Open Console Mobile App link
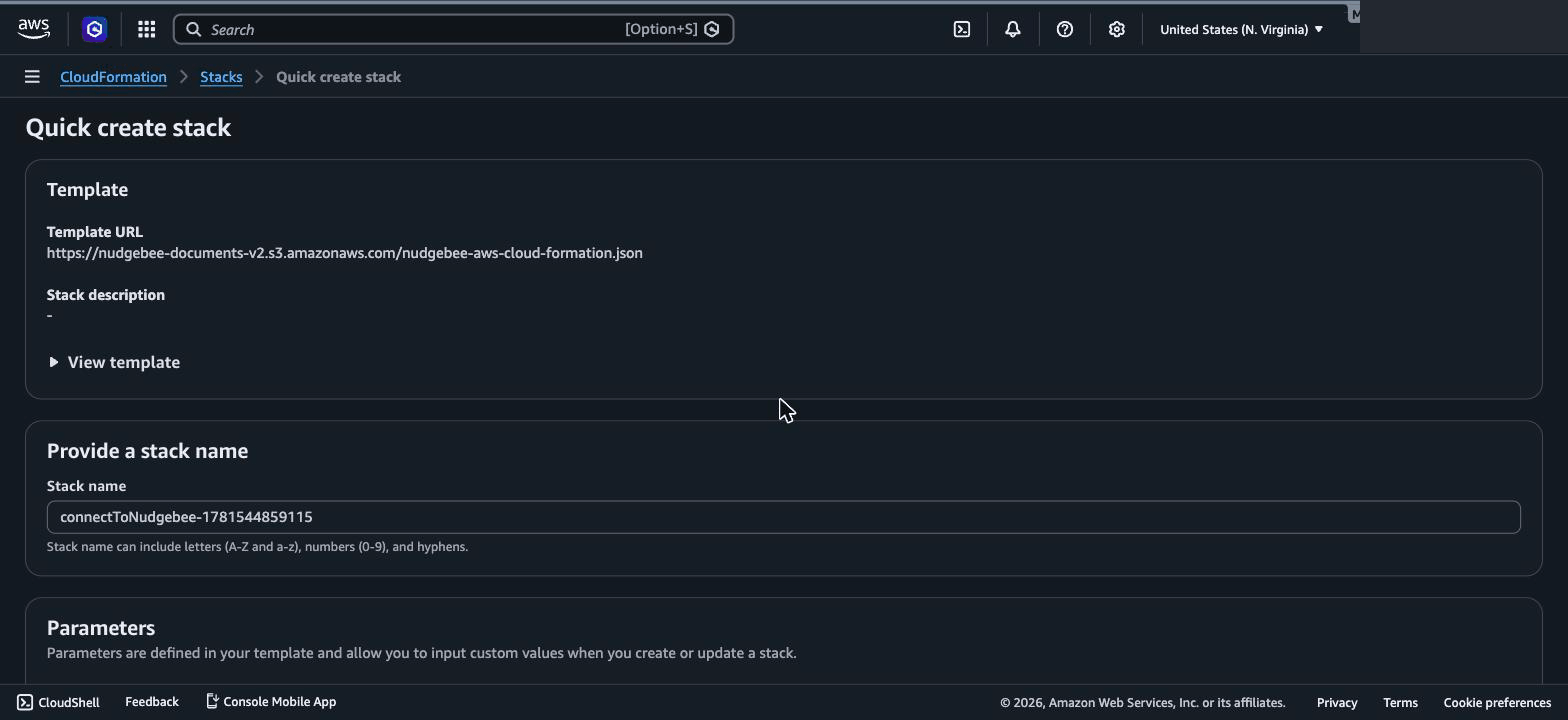The width and height of the screenshot is (1568, 720). (x=271, y=702)
